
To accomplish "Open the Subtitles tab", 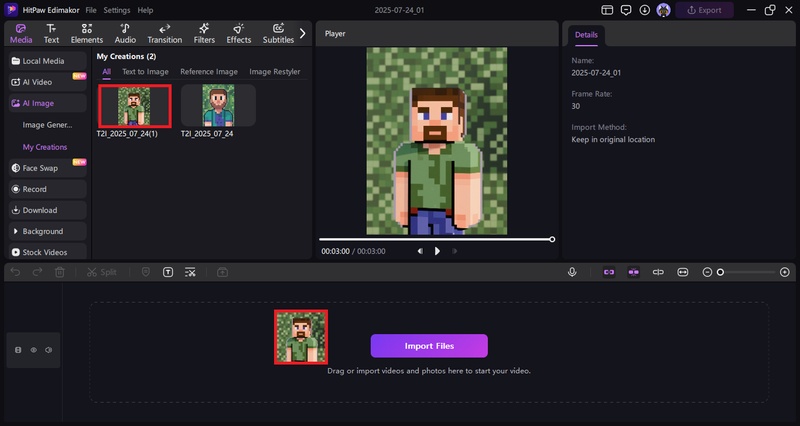I will click(x=278, y=34).
